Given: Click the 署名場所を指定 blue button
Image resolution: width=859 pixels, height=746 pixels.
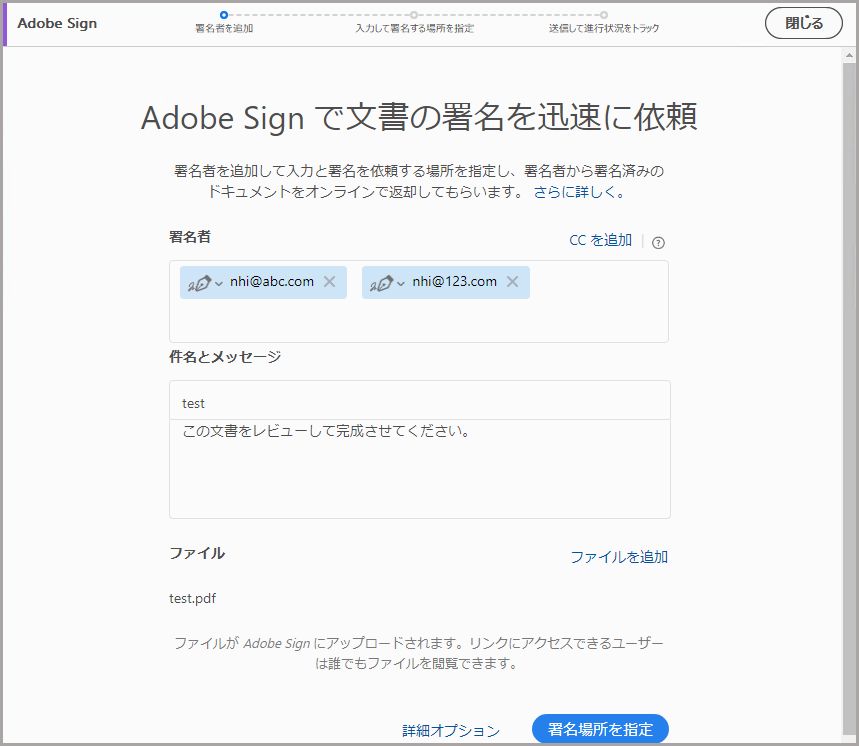Looking at the screenshot, I should [599, 729].
